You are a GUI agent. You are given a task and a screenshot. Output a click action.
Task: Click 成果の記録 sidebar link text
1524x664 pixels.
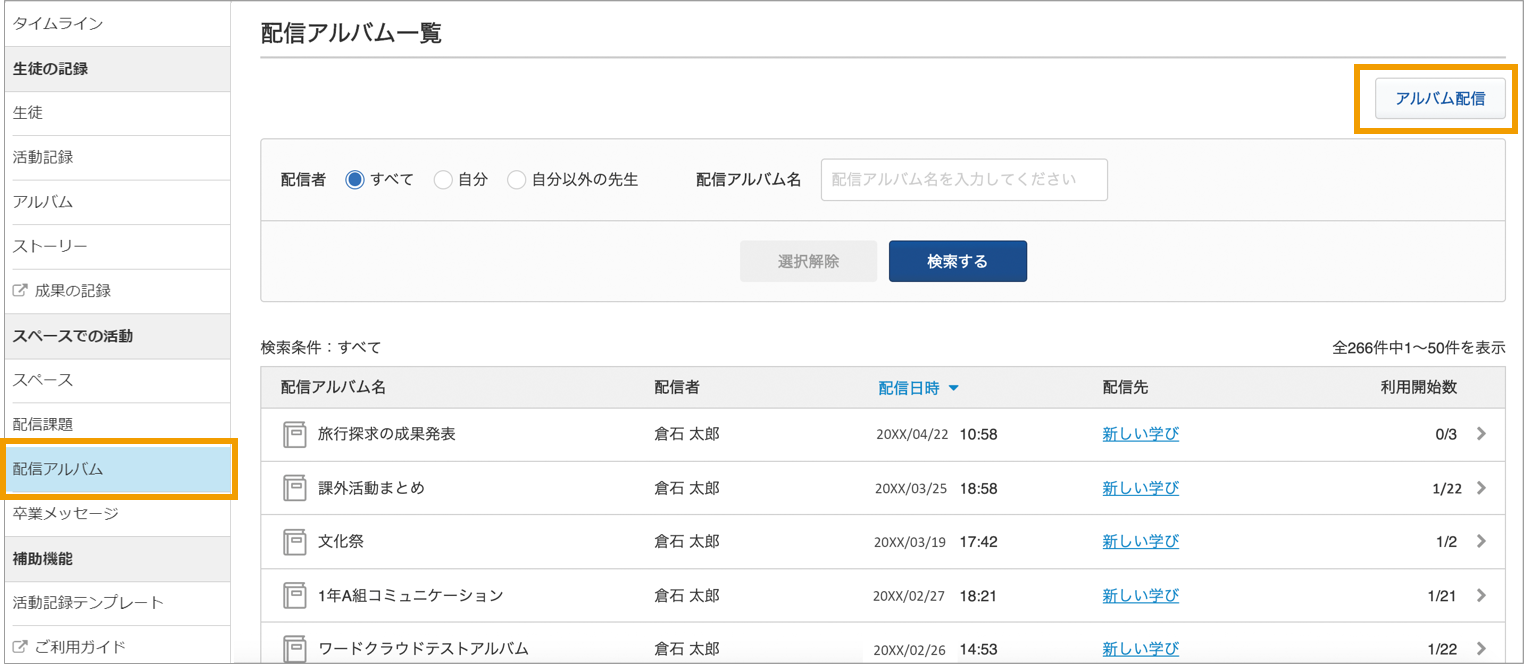pos(73,291)
